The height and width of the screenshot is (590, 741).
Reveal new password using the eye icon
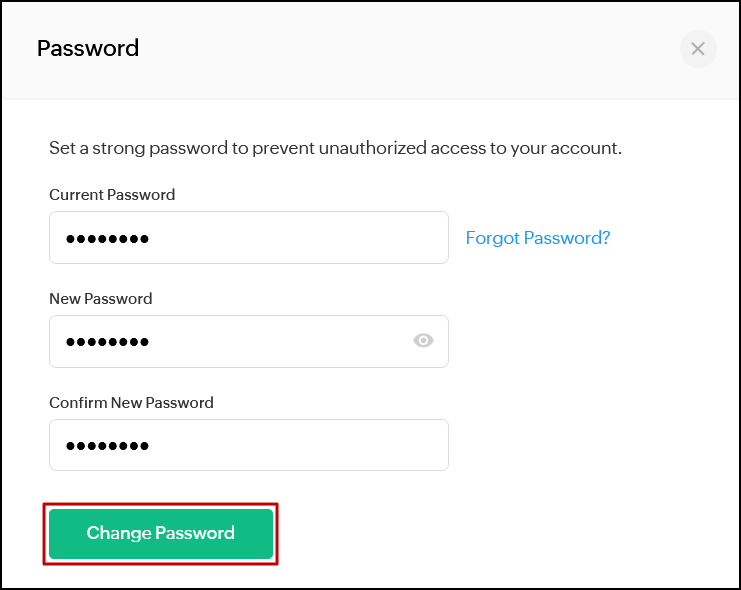tap(423, 341)
